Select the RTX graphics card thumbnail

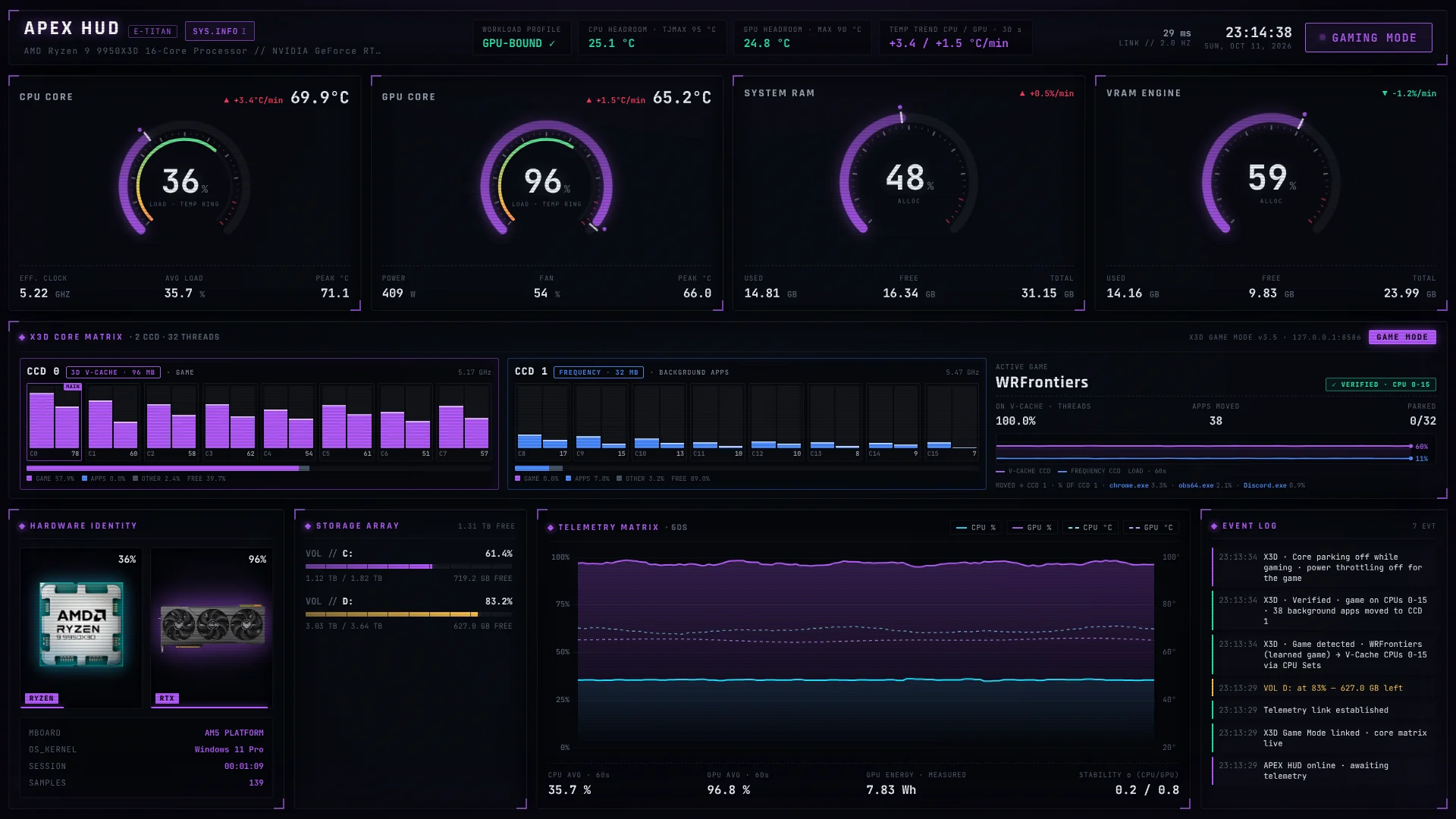coord(212,628)
